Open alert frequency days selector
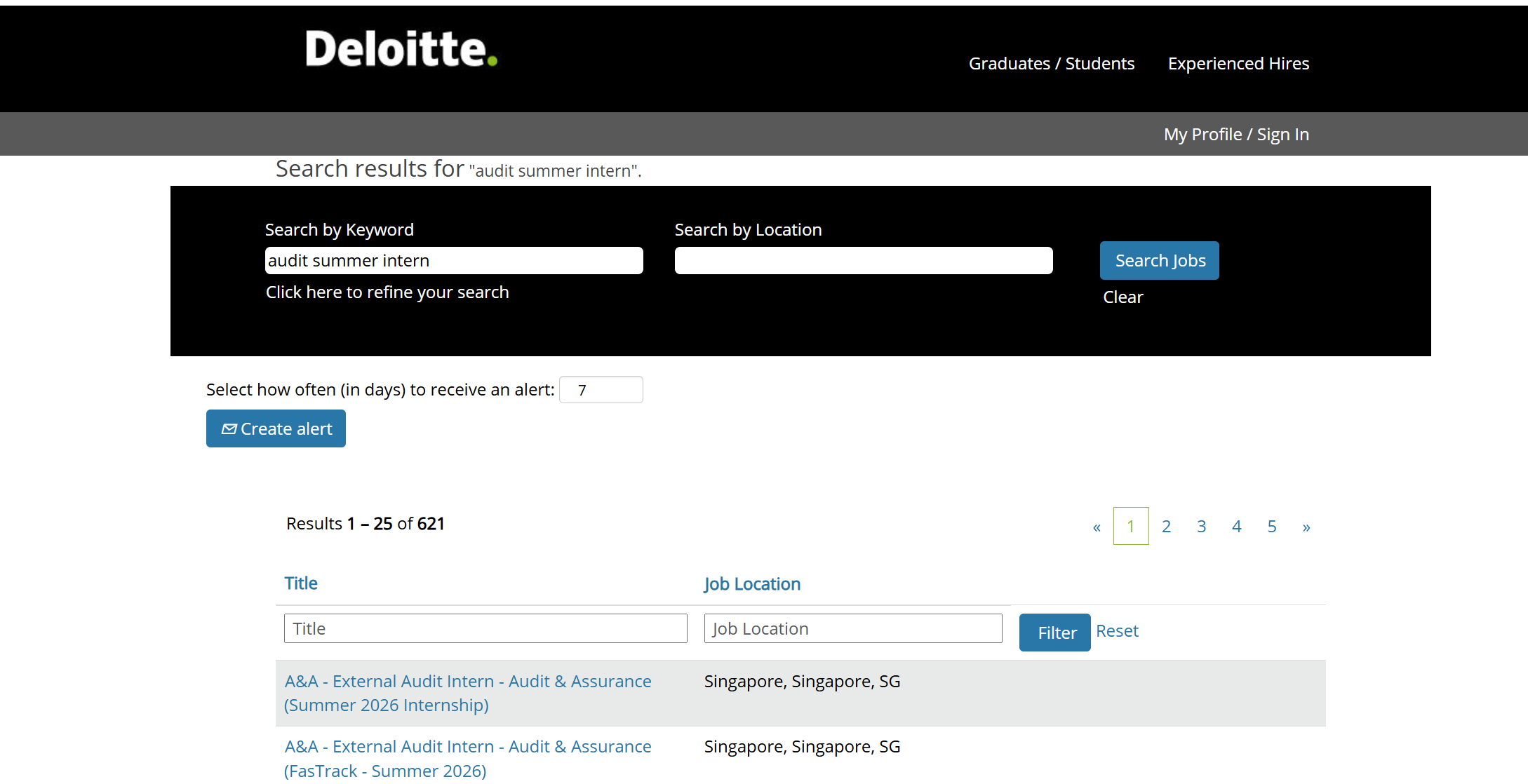1528x784 pixels. 601,390
